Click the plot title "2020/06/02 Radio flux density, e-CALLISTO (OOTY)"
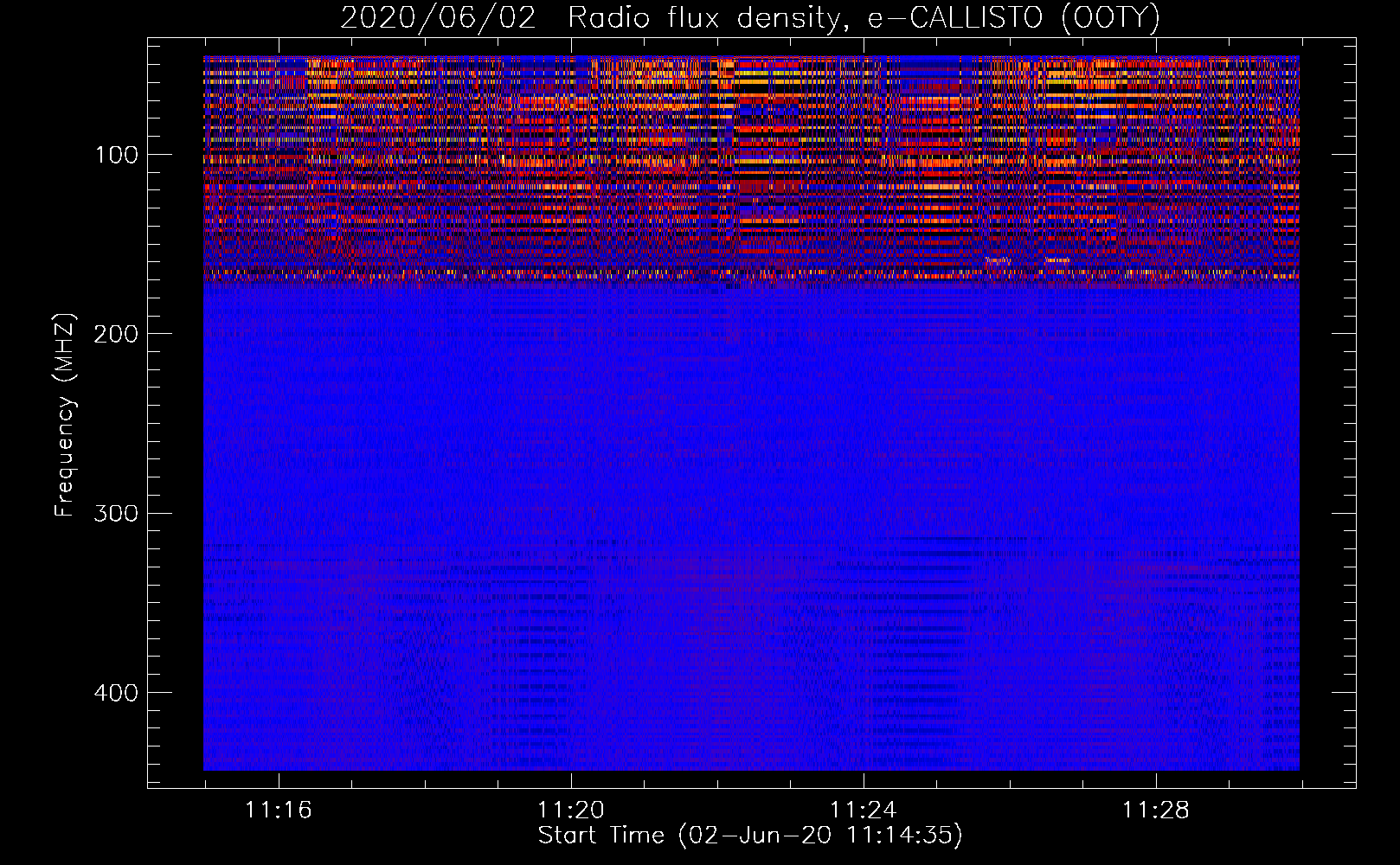 750,17
